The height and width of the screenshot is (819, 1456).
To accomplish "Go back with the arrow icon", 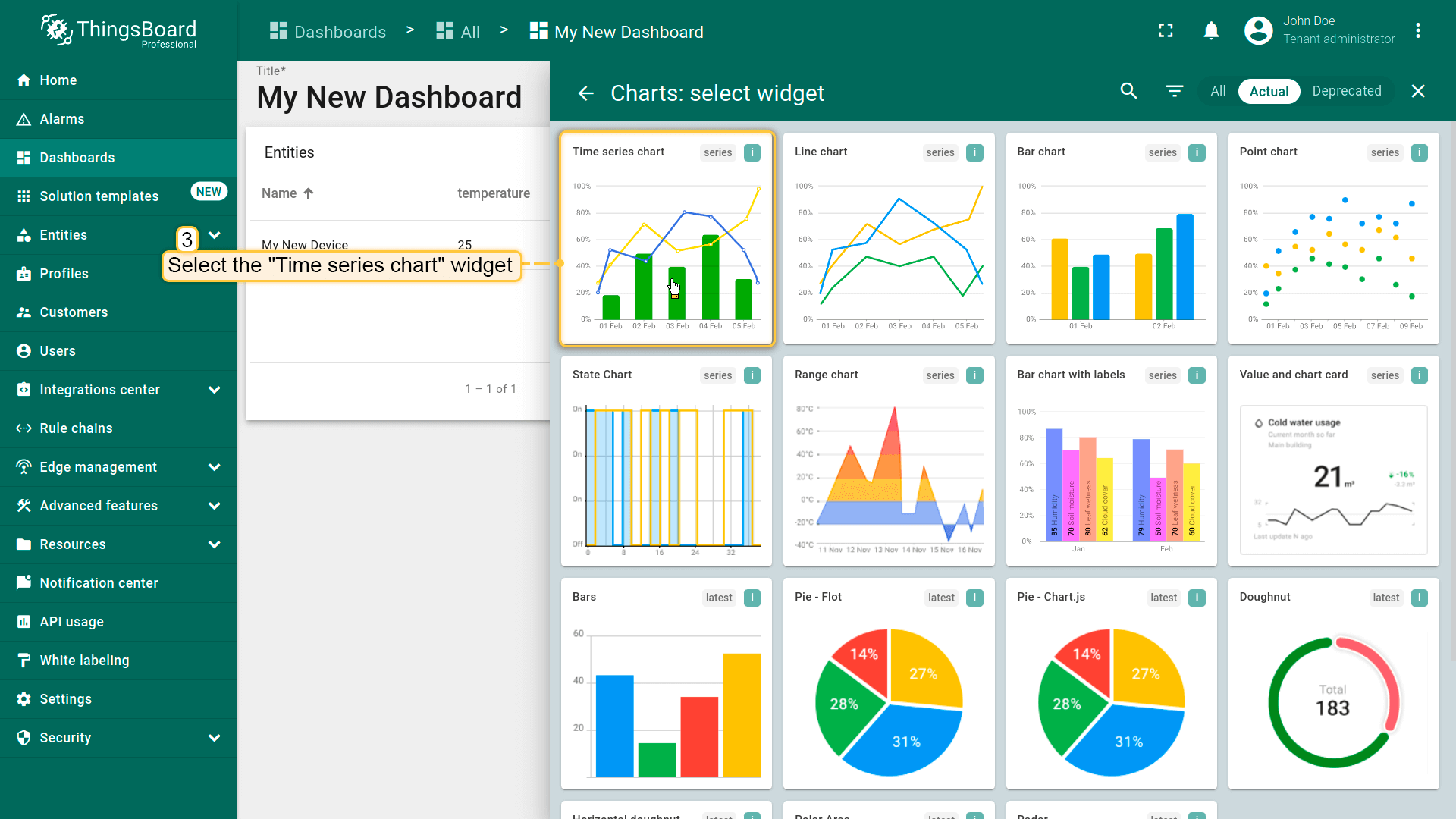I will (585, 93).
